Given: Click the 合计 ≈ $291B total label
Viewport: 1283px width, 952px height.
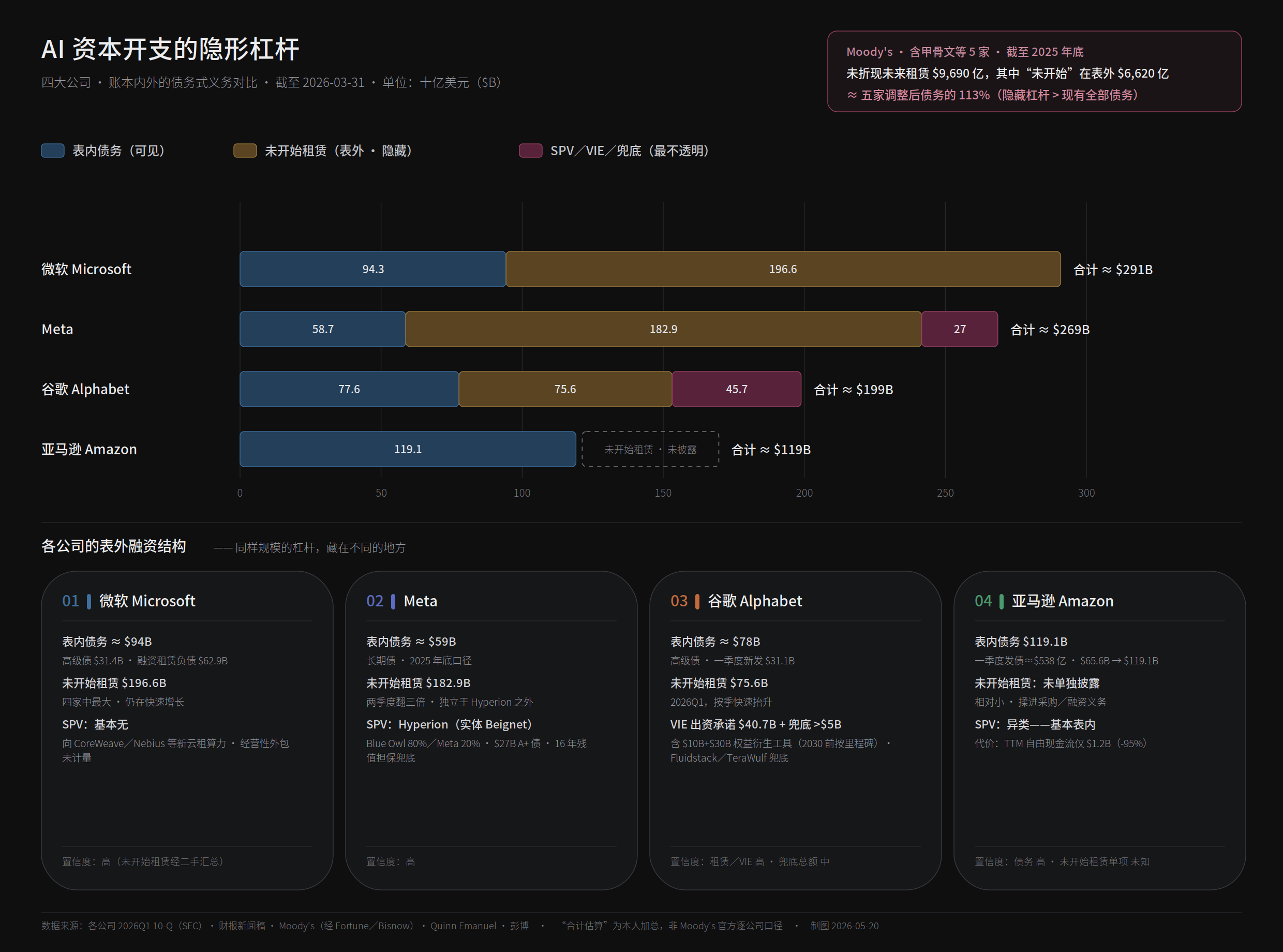Looking at the screenshot, I should click(1113, 270).
